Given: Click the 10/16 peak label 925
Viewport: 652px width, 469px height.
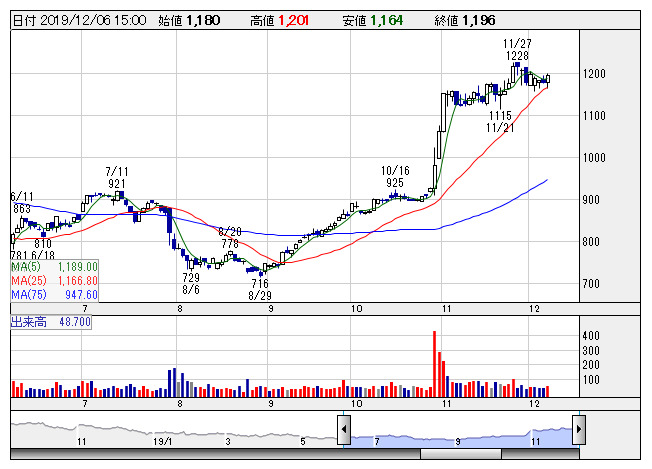Looking at the screenshot, I should point(394,183).
